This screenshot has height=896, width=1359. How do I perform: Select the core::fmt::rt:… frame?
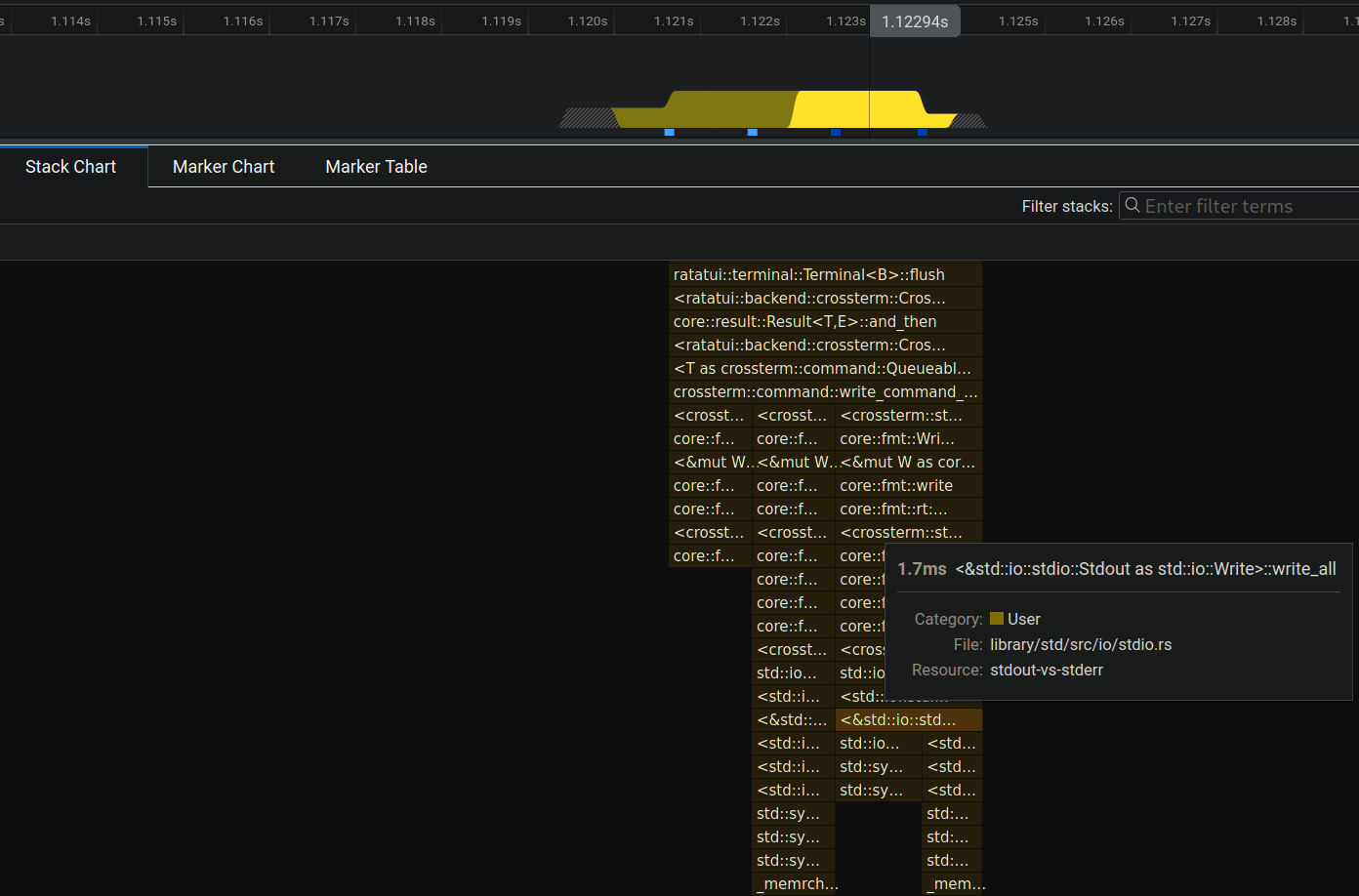point(909,509)
